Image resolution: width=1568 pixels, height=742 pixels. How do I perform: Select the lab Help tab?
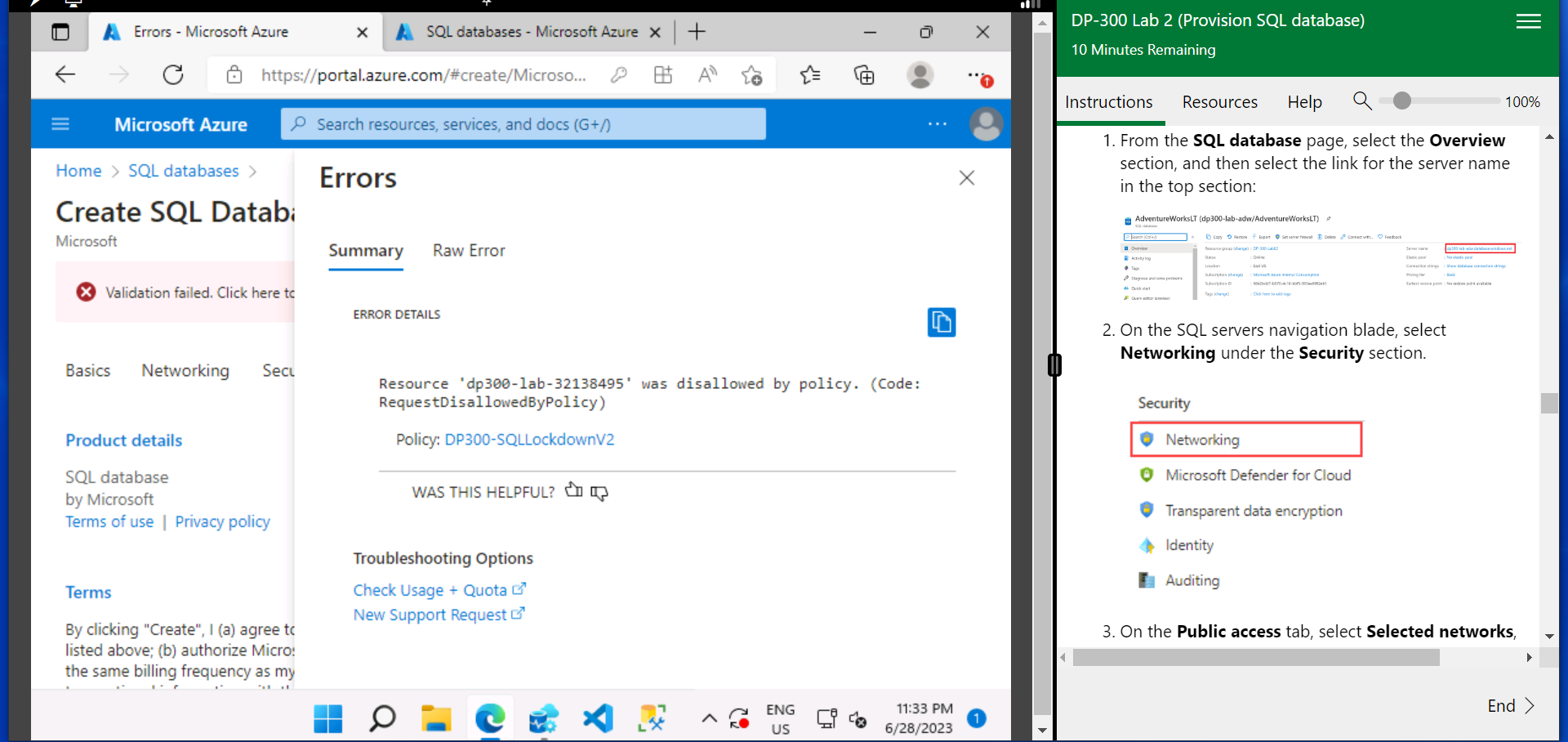pos(1304,102)
